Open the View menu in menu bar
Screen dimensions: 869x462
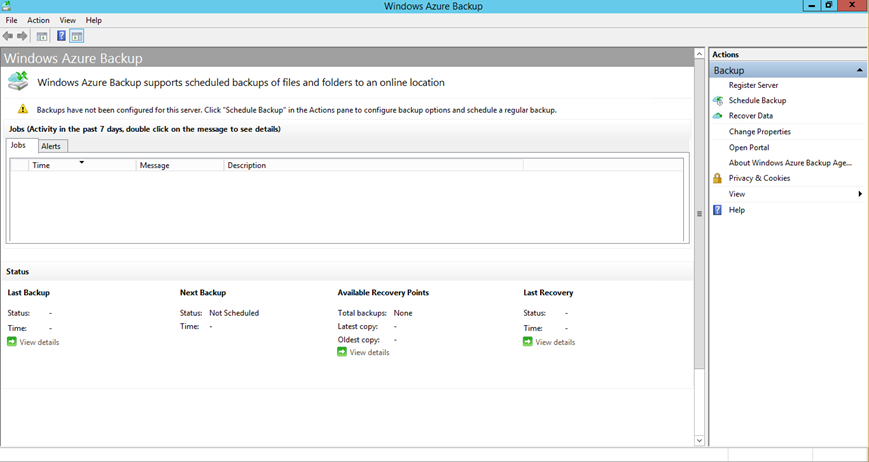point(68,20)
